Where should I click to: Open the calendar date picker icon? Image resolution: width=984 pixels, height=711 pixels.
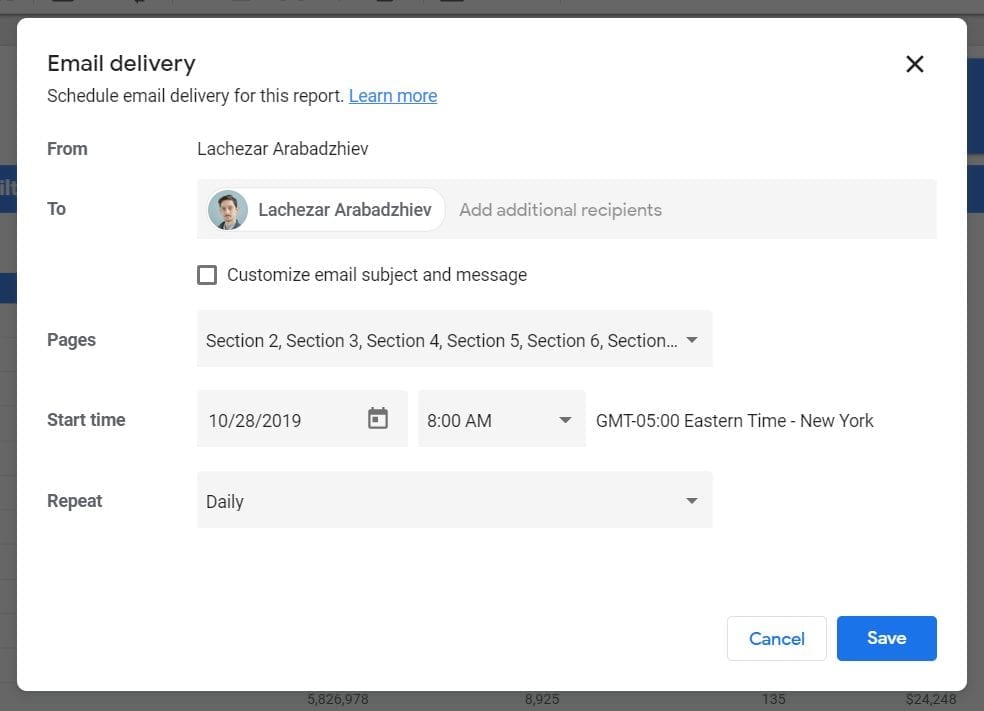tap(378, 419)
